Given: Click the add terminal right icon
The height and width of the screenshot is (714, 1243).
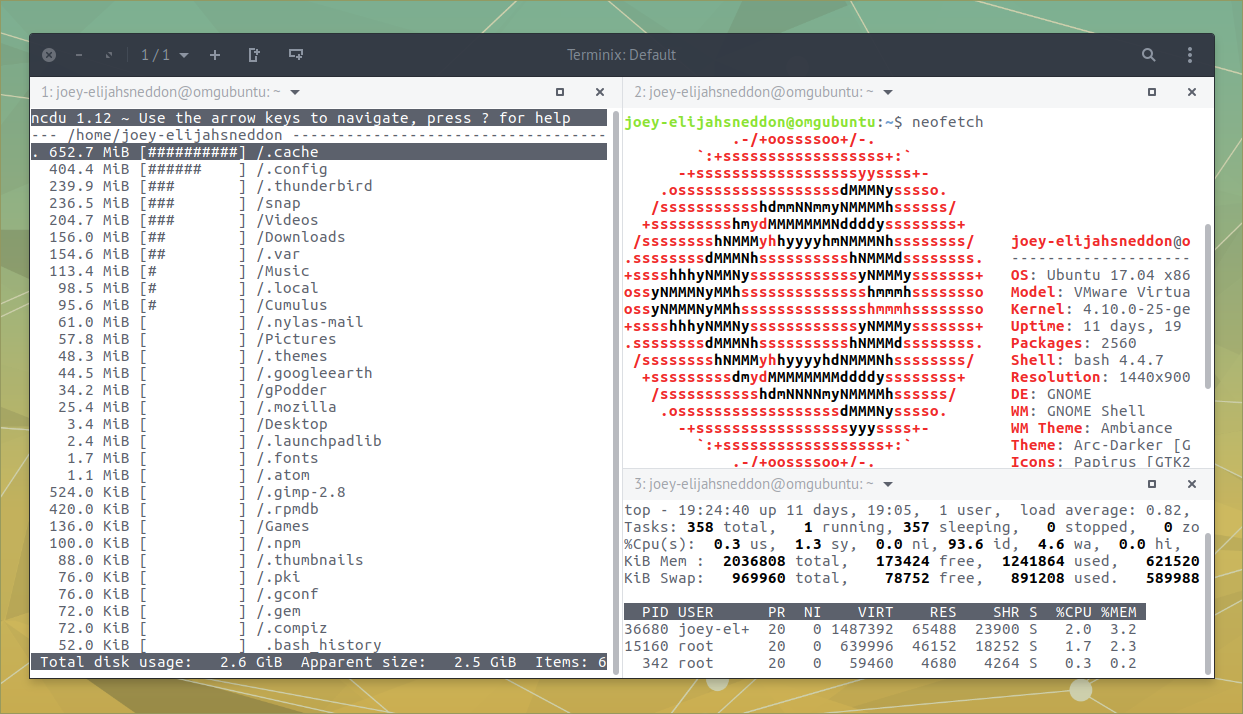Looking at the screenshot, I should coord(254,55).
